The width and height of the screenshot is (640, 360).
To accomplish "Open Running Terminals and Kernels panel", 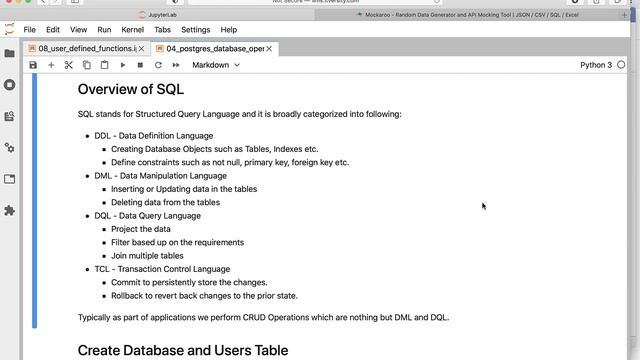I will point(9,85).
